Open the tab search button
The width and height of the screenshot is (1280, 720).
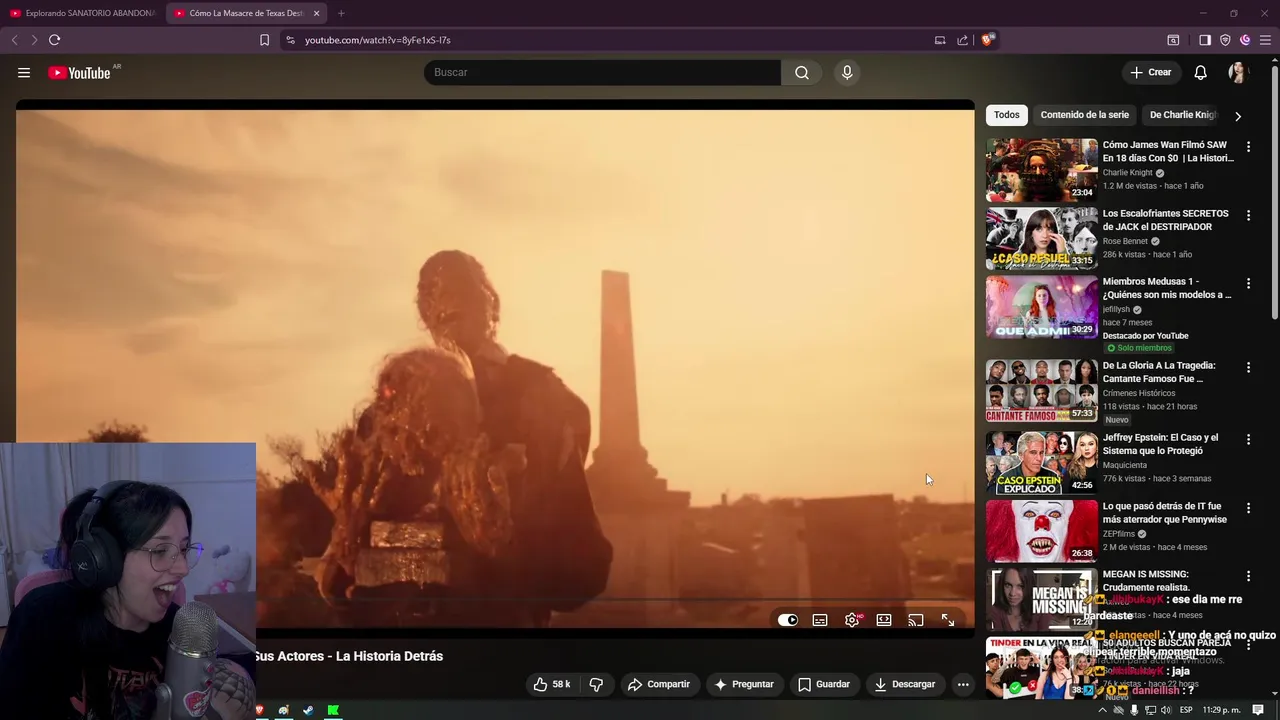click(1173, 40)
